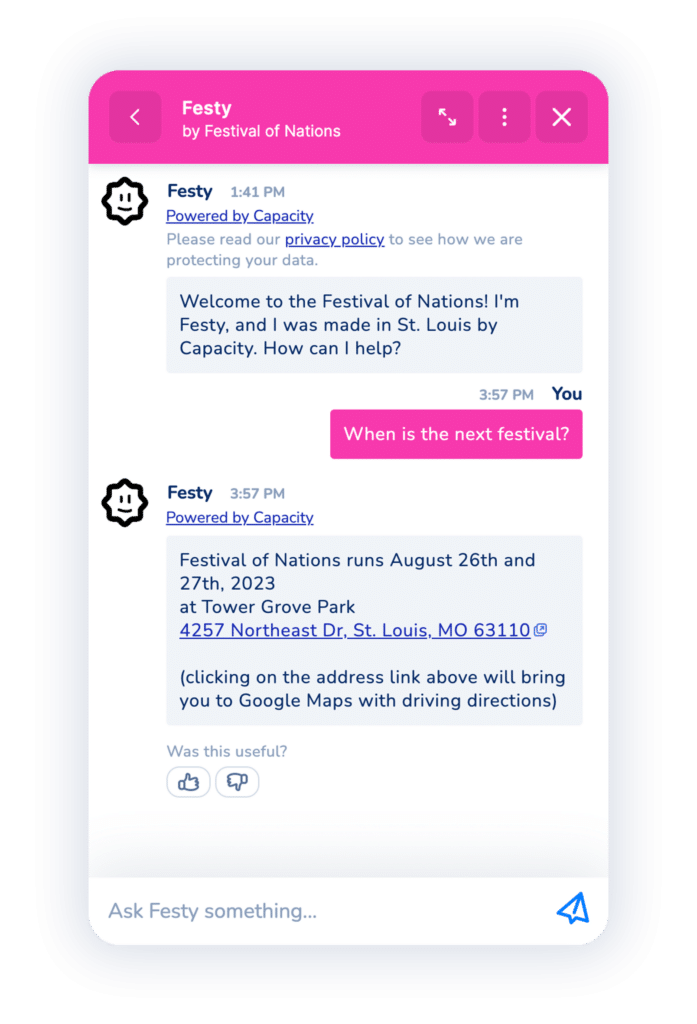Viewport: 697px width, 1024px height.
Task: Click the Google Maps directions note text
Action: (x=372, y=689)
